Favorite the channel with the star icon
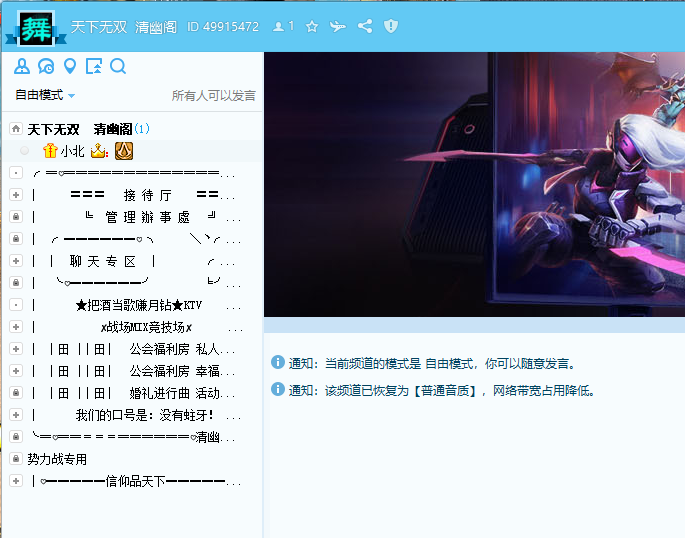This screenshot has width=685, height=538. [312, 27]
